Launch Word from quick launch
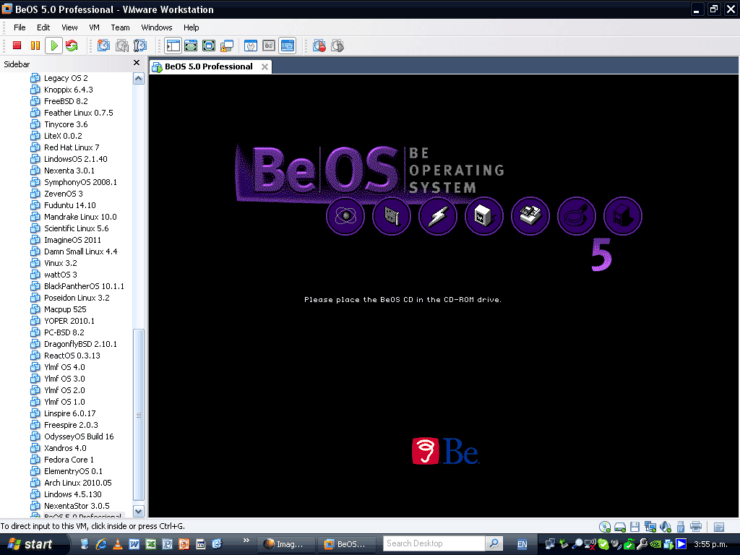The image size is (740, 555). pos(134,544)
